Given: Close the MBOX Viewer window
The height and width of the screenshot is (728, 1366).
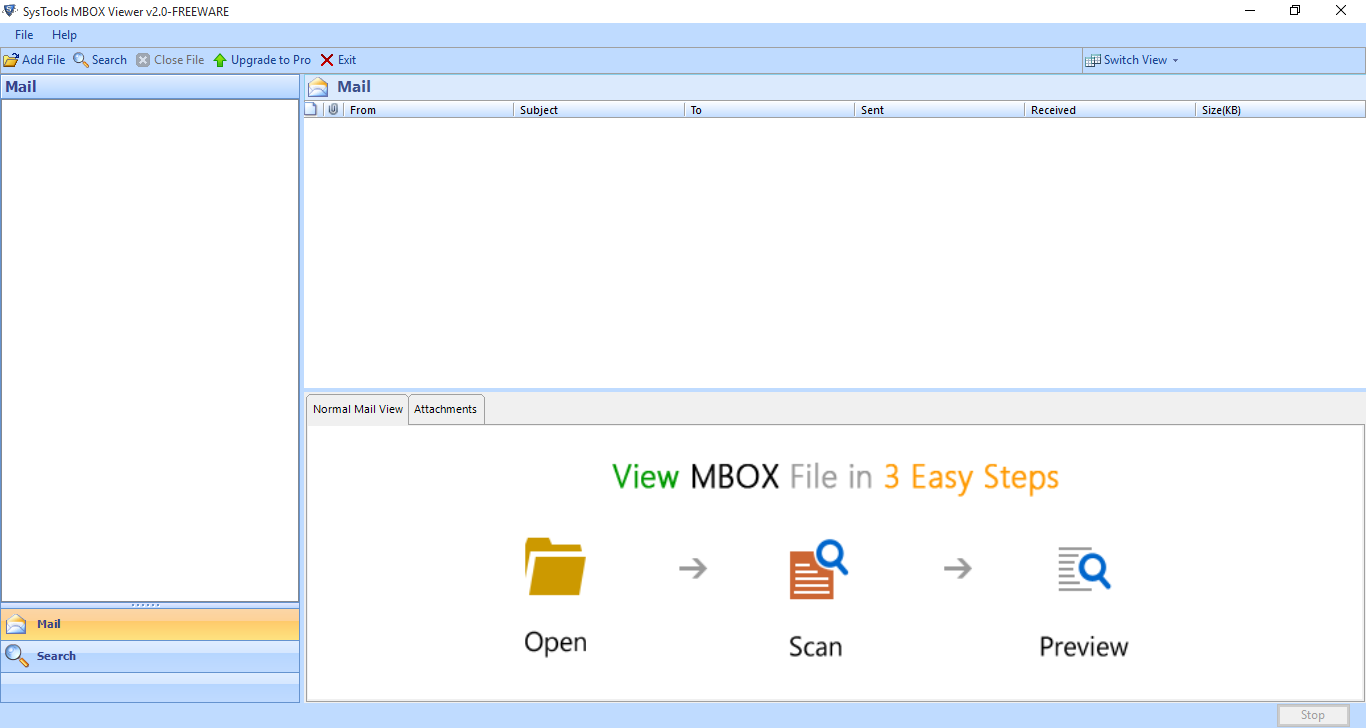Looking at the screenshot, I should [x=1341, y=11].
